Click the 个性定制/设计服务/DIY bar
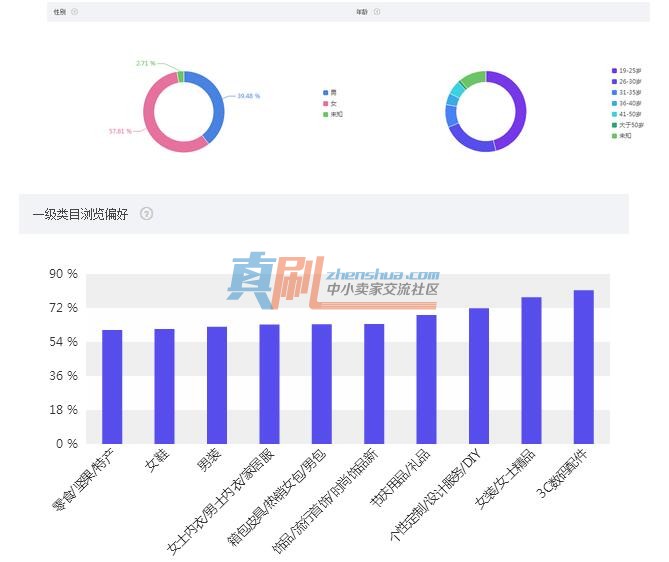Viewport: 669px width, 562px height. 479,376
